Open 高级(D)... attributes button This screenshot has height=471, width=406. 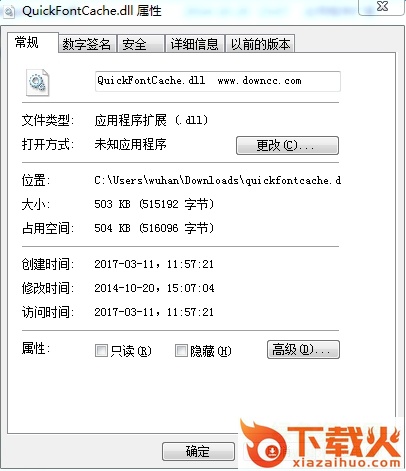pyautogui.click(x=303, y=349)
